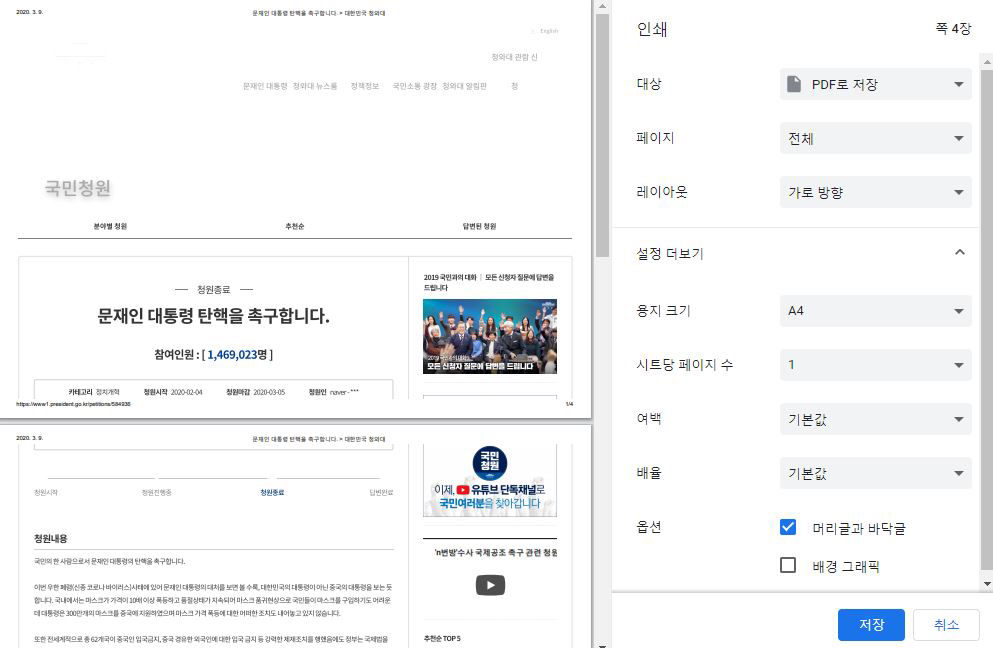This screenshot has width=993, height=648.
Task: Click the settings scrollbar down arrow
Action: click(987, 583)
